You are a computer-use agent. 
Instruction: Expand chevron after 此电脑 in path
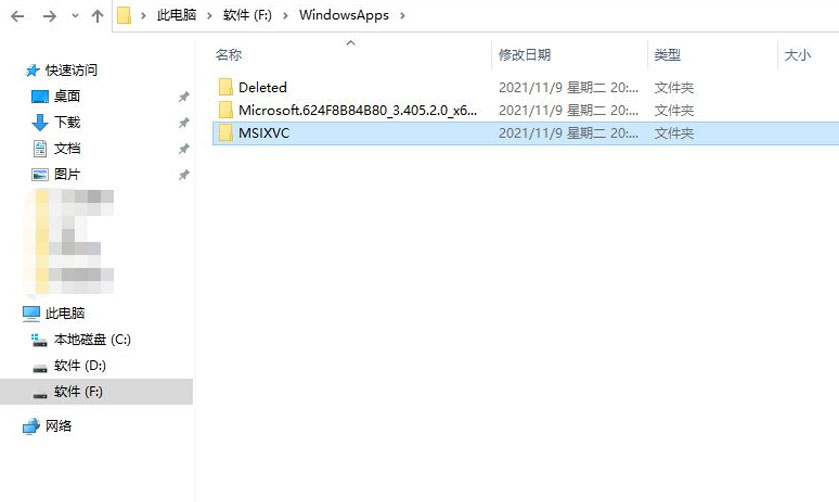pos(210,16)
